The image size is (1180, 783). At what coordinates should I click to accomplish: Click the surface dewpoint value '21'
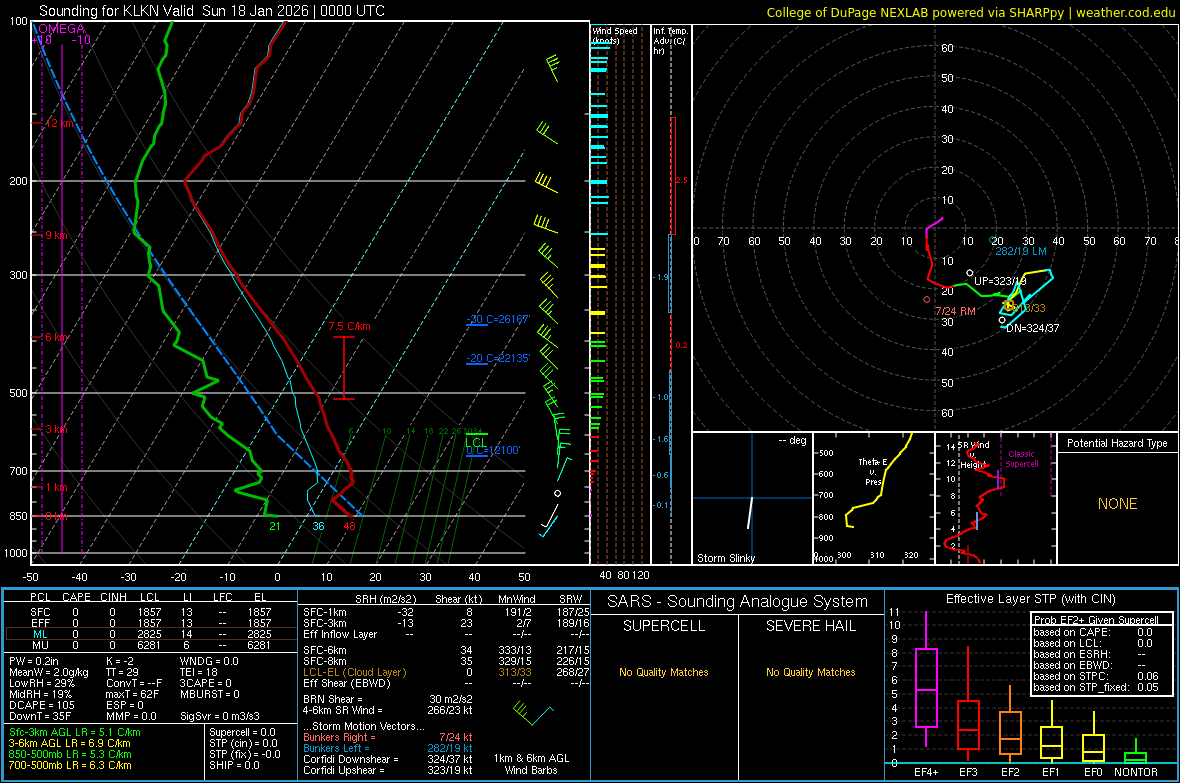coord(275,526)
